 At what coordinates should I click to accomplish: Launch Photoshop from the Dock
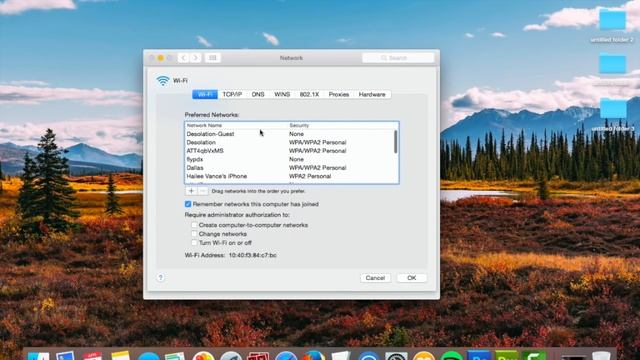[478, 356]
